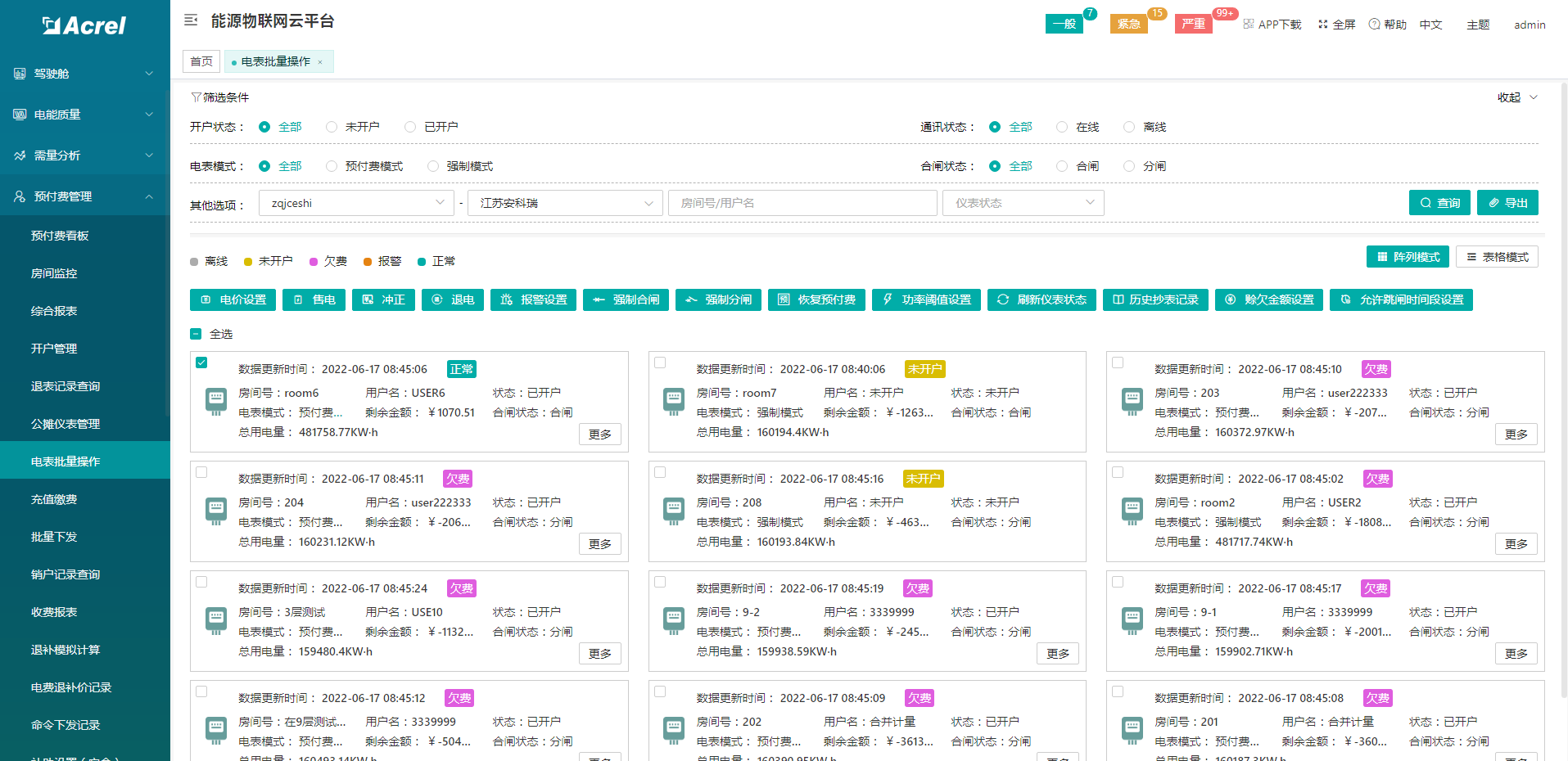Click the APP下载 QR code icon
This screenshot has width=1568, height=761.
(x=1249, y=25)
